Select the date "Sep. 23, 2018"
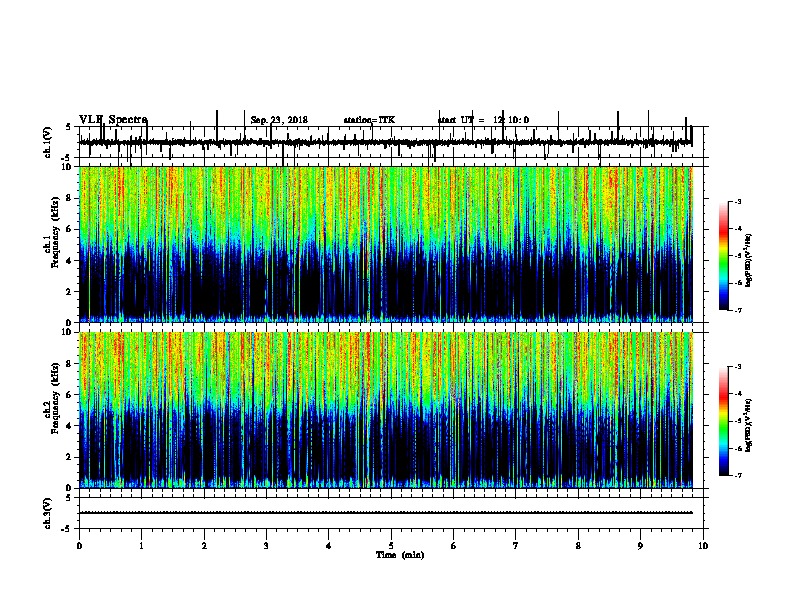This screenshot has width=792, height=612. (279, 120)
